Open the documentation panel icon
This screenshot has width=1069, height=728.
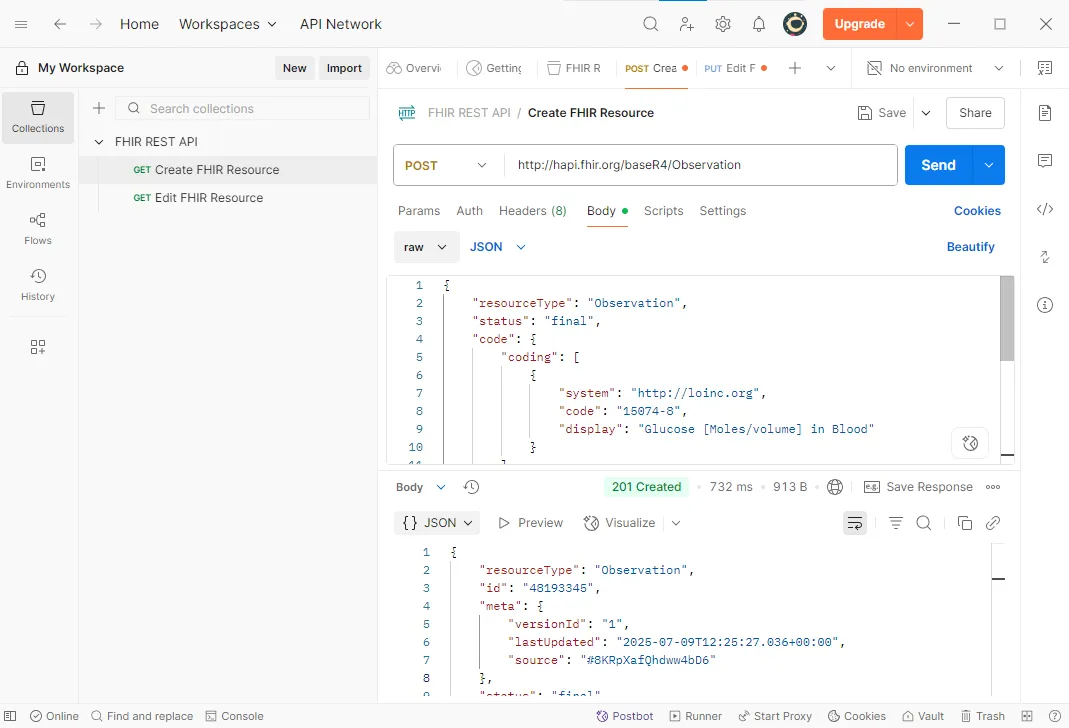[x=1045, y=113]
